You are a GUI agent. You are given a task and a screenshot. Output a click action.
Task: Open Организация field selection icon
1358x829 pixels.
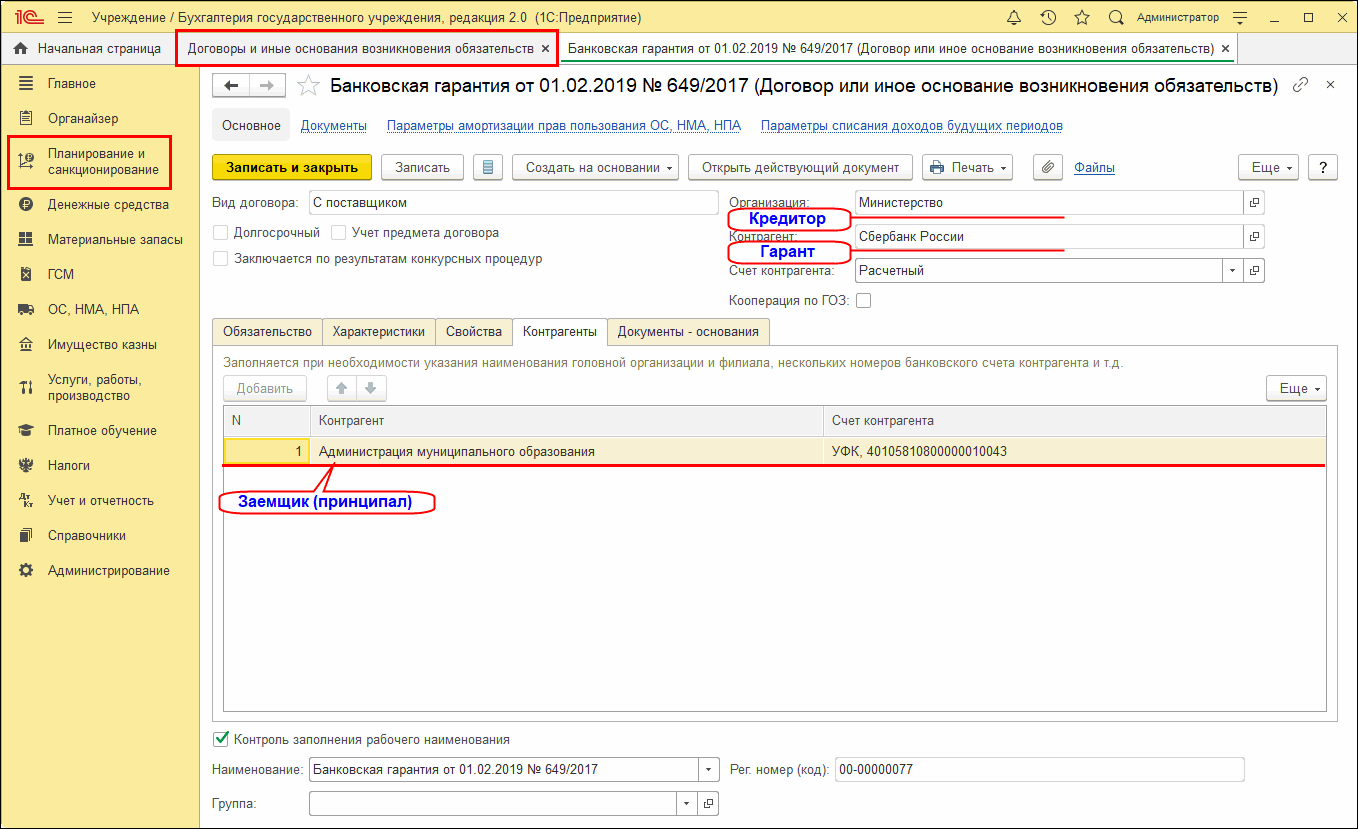pos(1254,203)
